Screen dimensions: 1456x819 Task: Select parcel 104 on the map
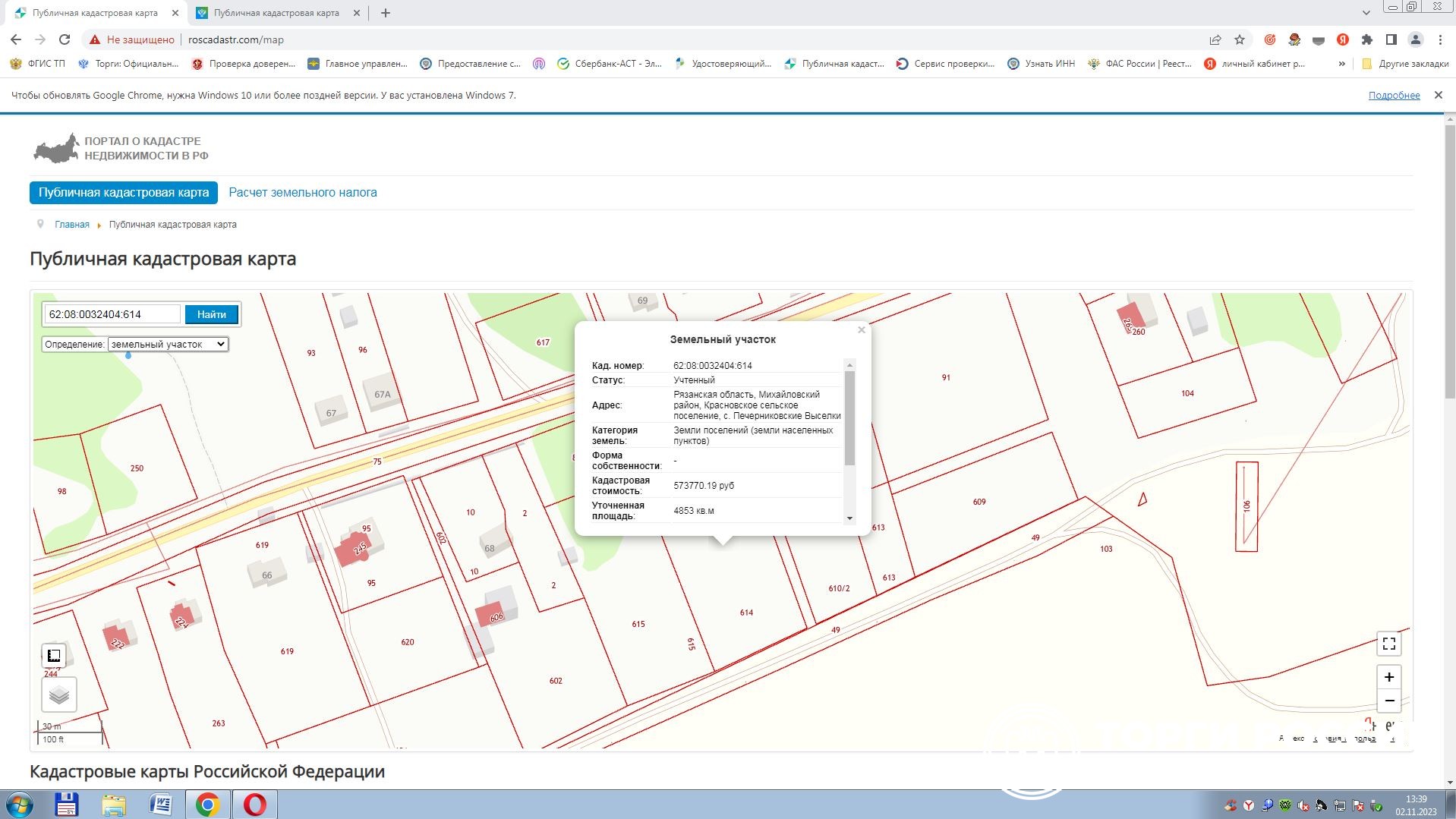coord(1187,393)
